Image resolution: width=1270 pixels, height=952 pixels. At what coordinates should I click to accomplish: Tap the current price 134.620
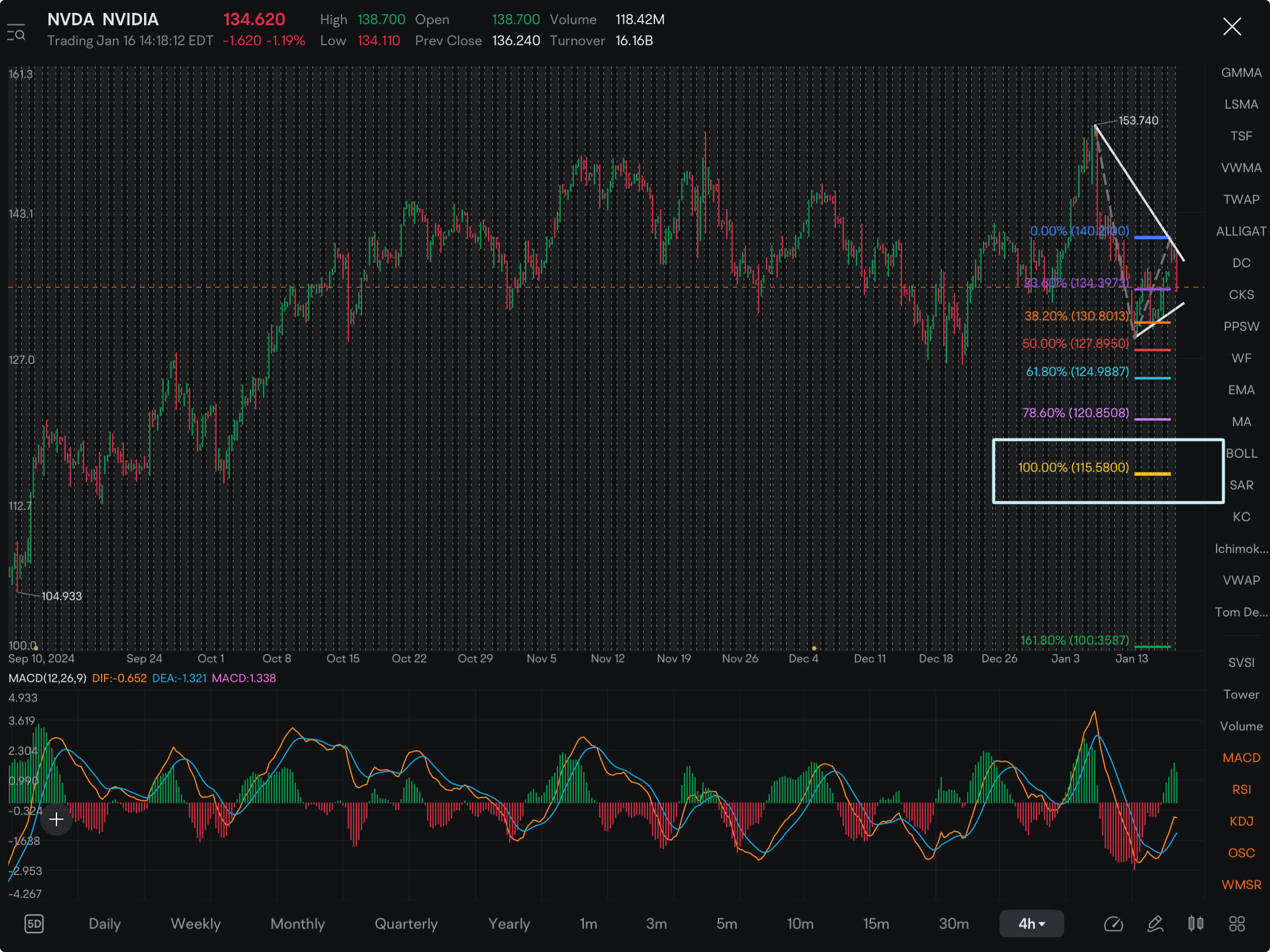[x=254, y=19]
